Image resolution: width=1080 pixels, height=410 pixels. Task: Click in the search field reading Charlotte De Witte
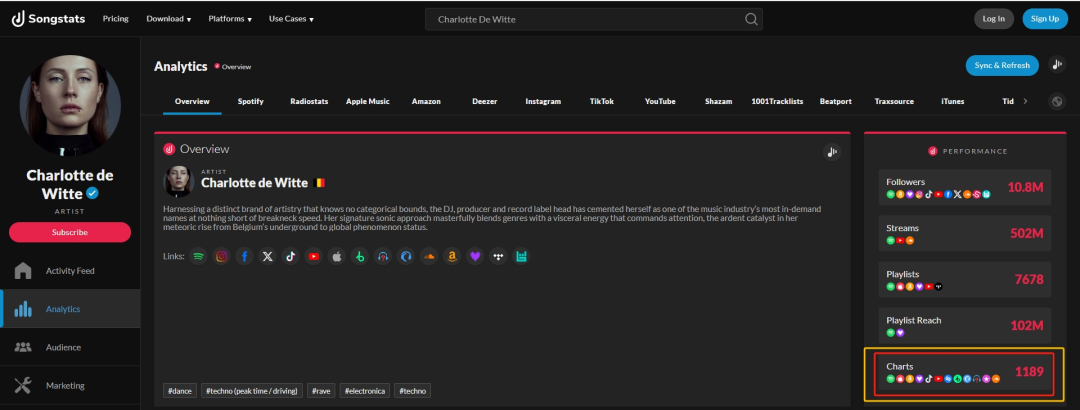(594, 19)
